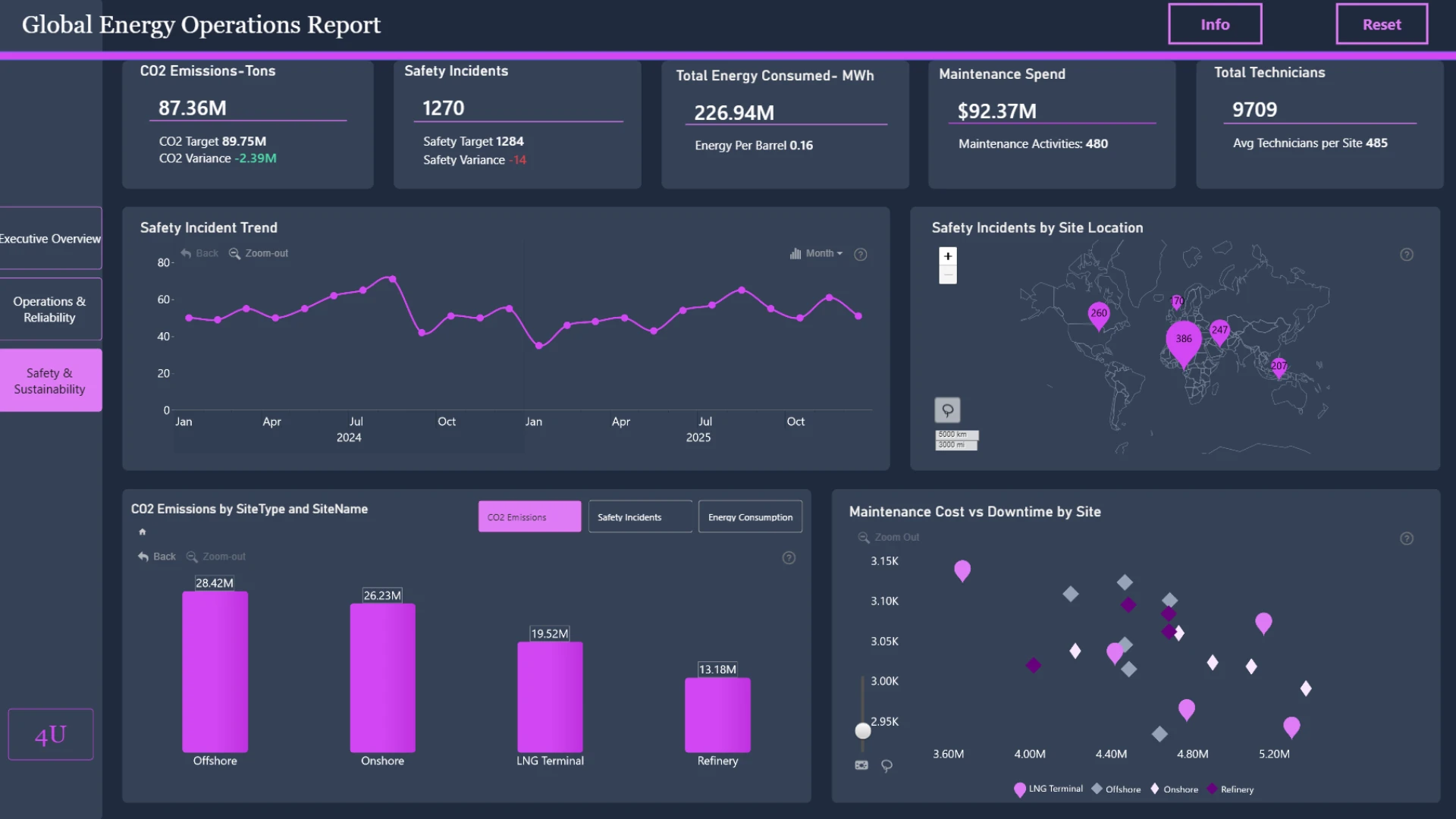The width and height of the screenshot is (1456, 819).
Task: Click the home icon above bar chart
Action: tap(143, 532)
